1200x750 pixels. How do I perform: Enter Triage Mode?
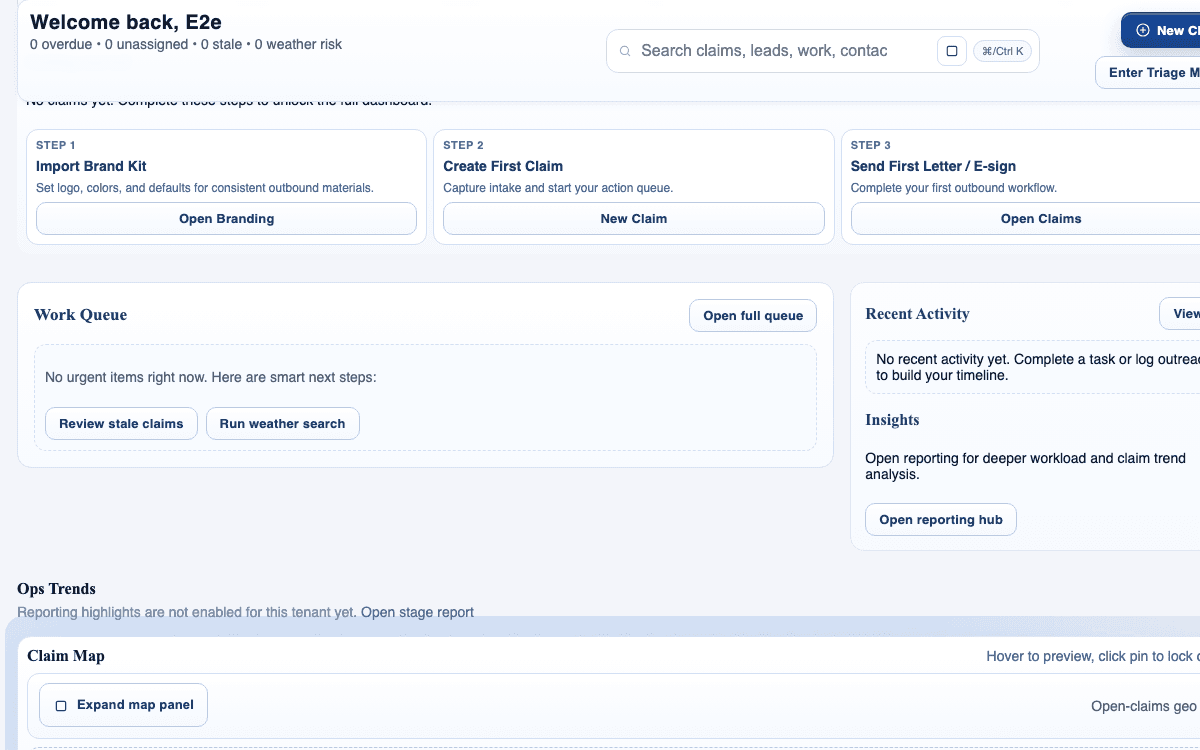tap(1160, 72)
